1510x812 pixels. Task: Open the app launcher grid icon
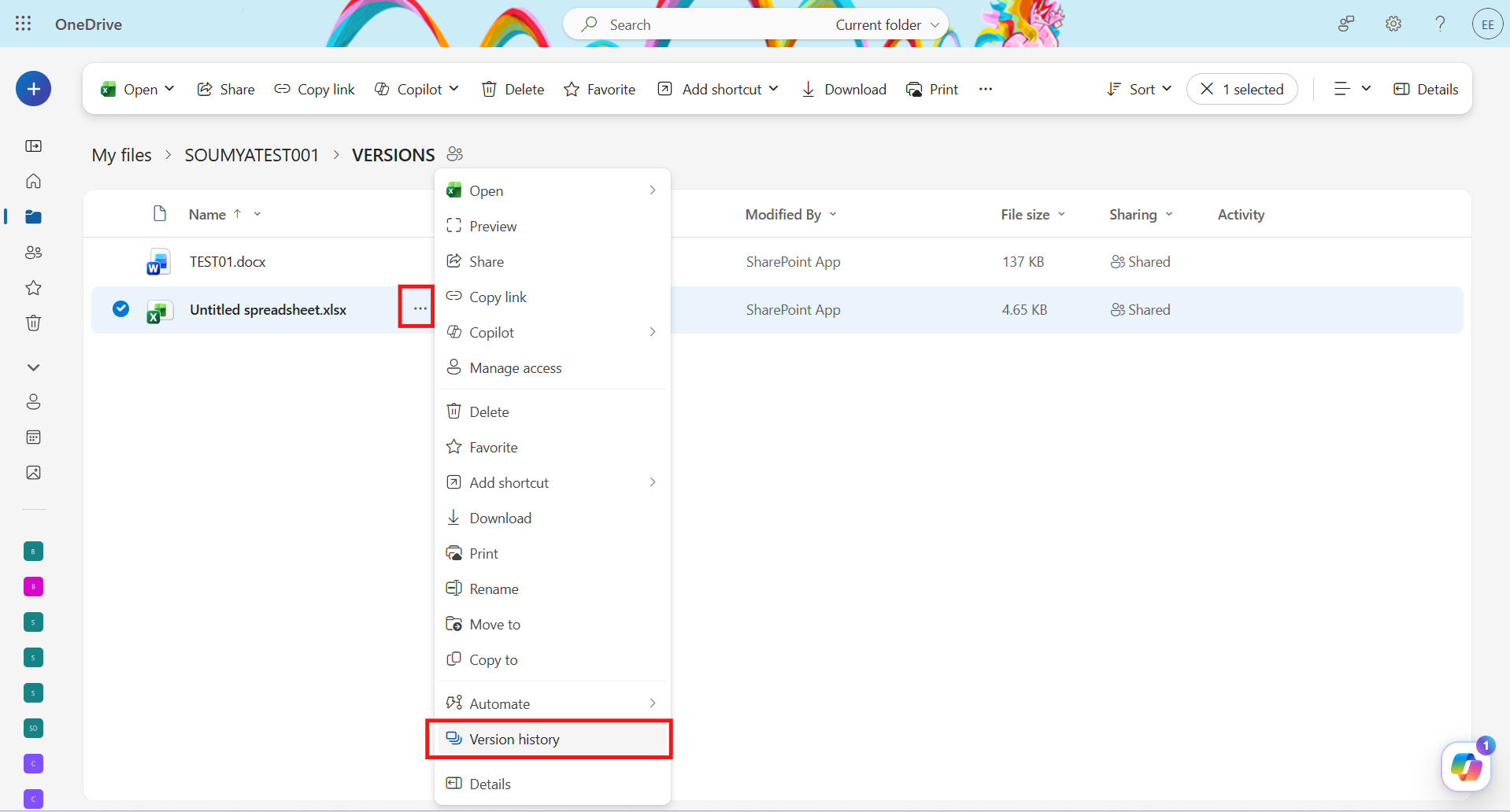pos(24,24)
